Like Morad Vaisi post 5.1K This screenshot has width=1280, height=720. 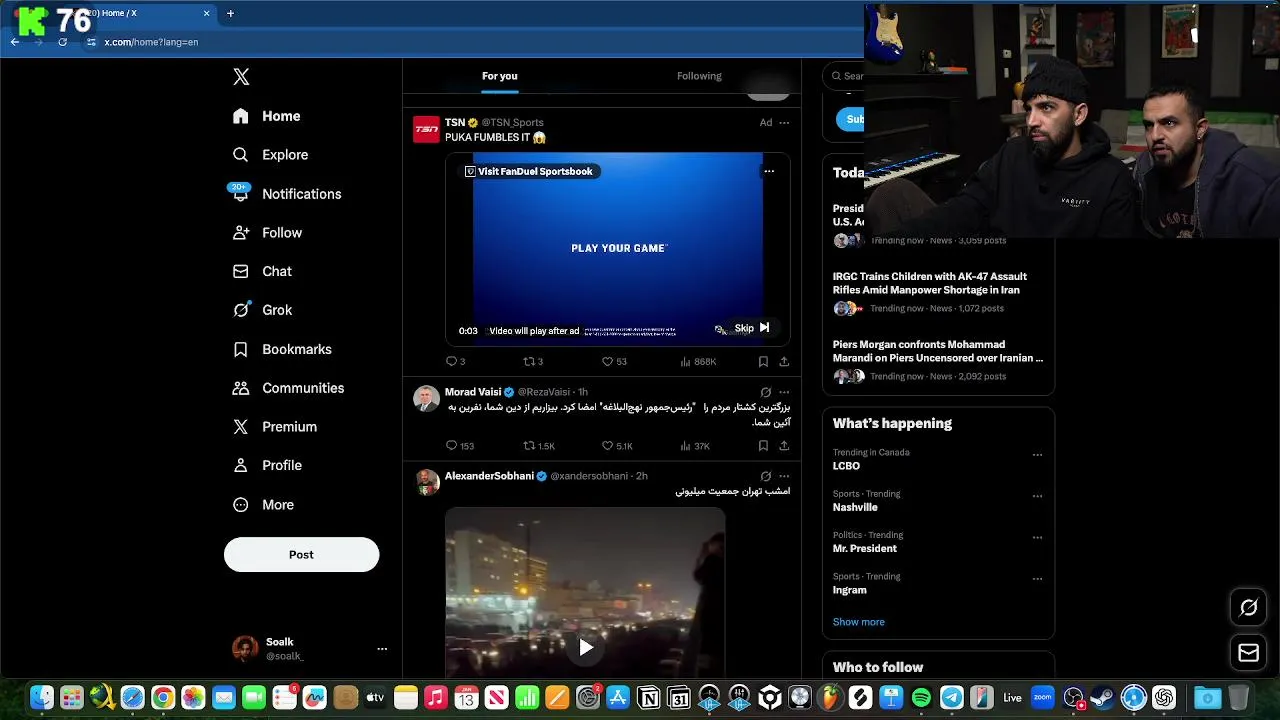tap(617, 446)
